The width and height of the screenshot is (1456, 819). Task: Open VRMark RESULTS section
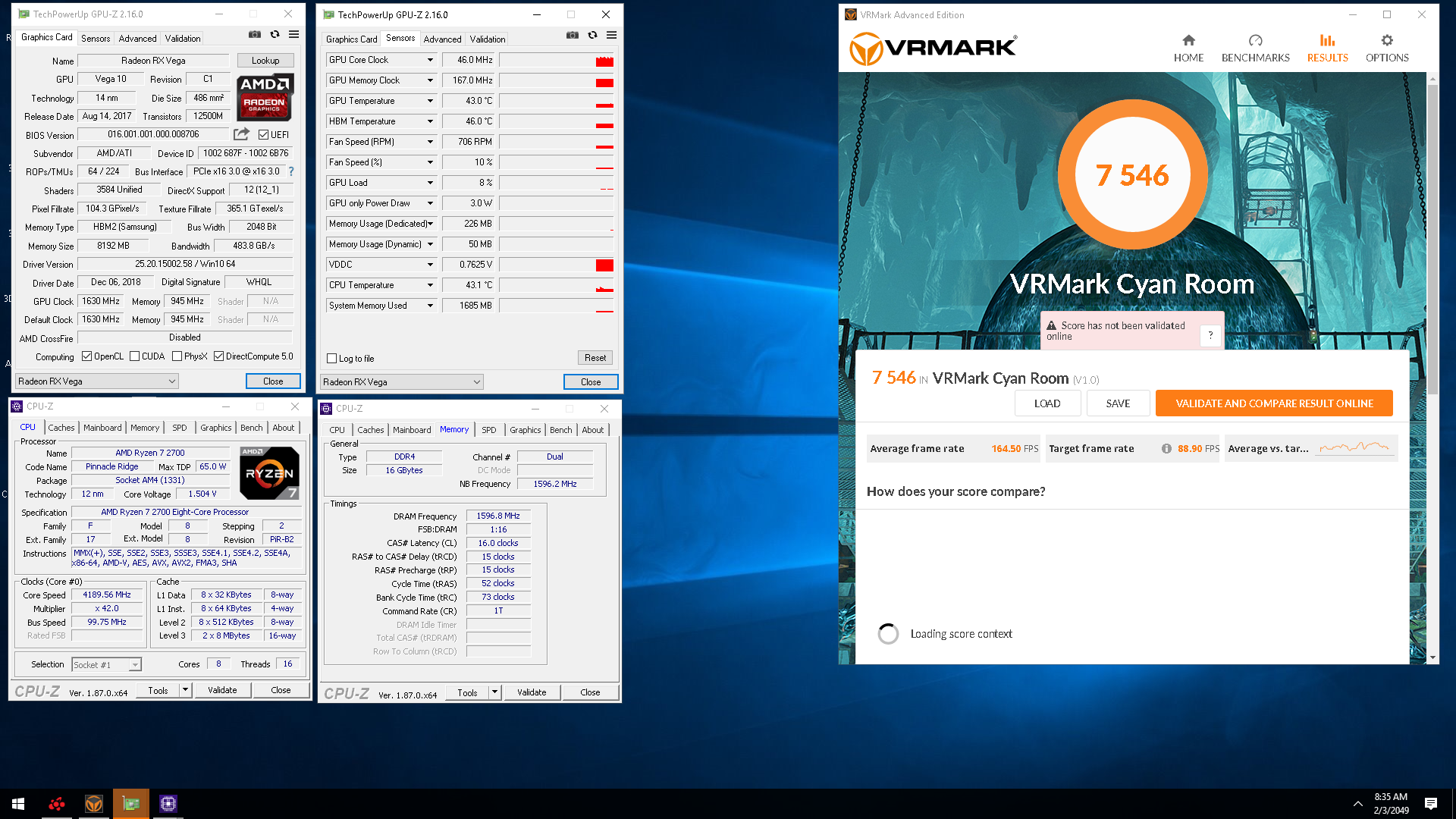(x=1327, y=49)
